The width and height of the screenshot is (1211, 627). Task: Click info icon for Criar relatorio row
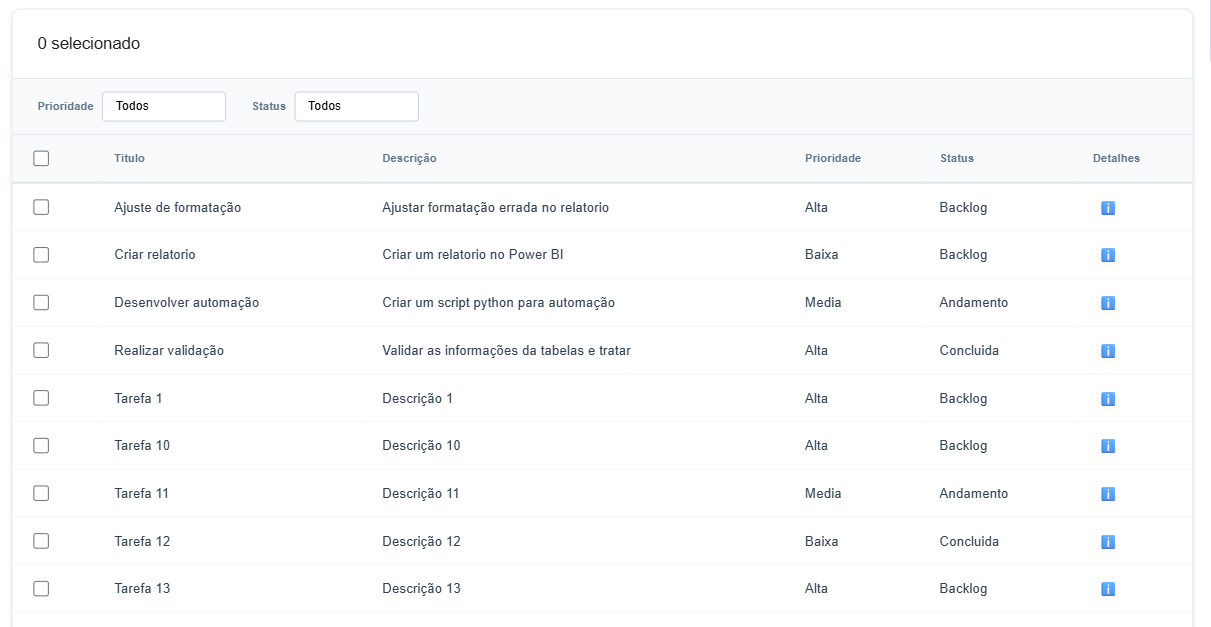pos(1107,255)
